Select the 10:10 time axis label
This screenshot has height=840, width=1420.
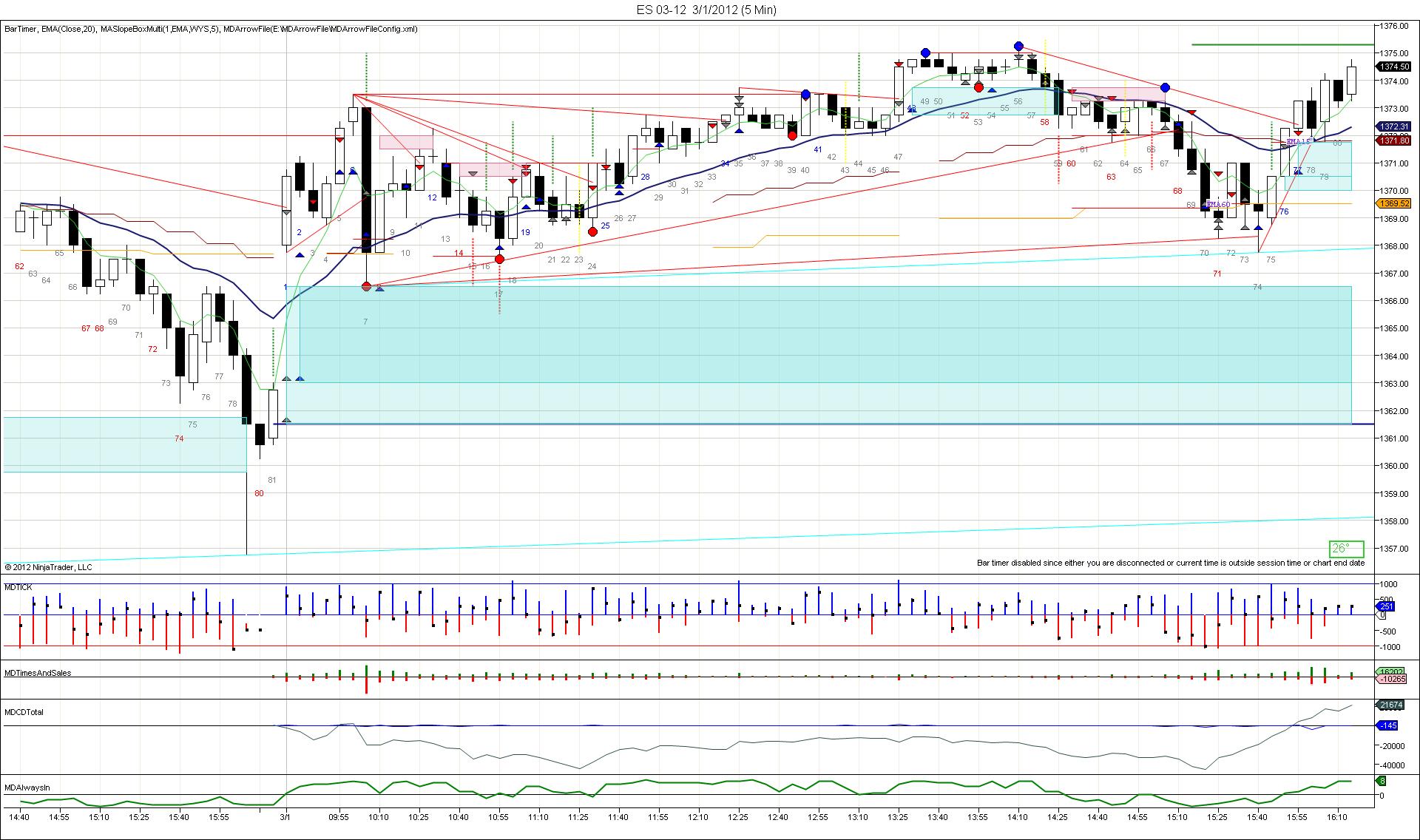click(x=379, y=817)
